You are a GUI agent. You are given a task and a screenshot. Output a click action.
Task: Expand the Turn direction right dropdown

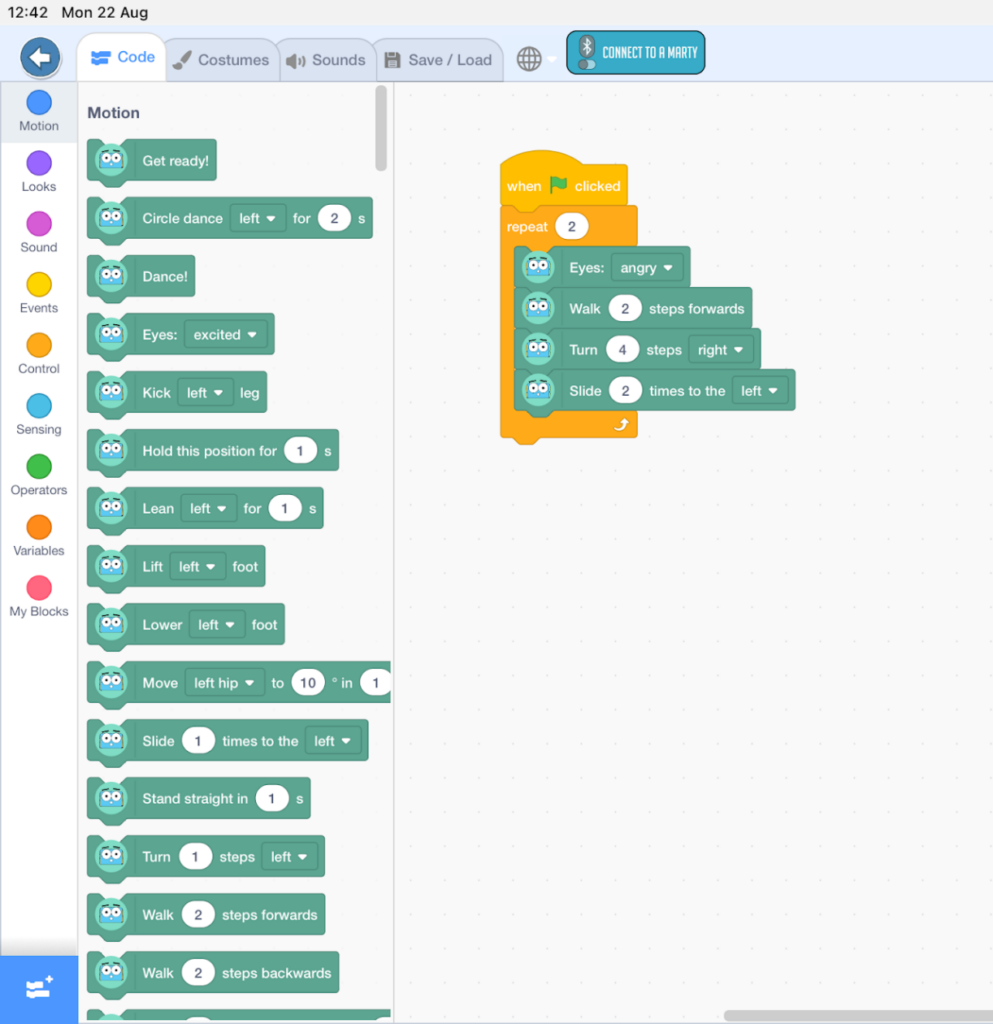pos(722,350)
